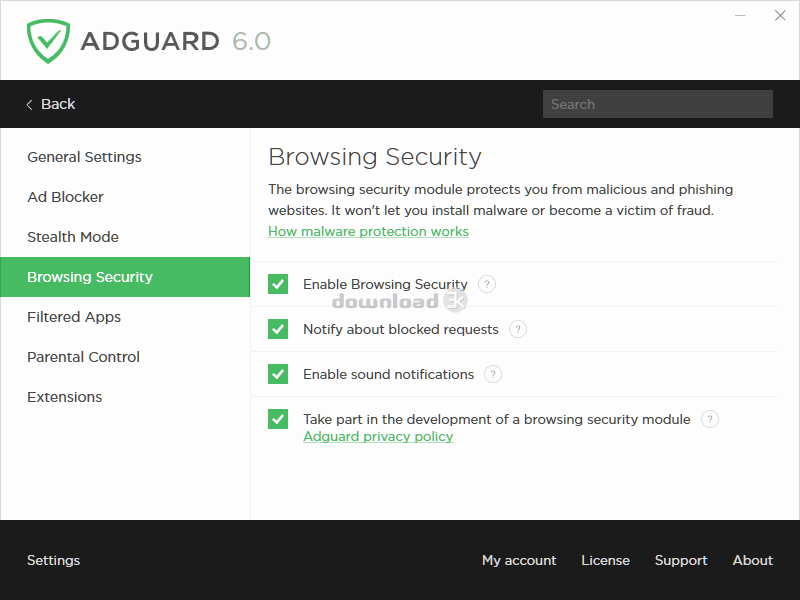Open help for Notify about blocked requests
The image size is (800, 600).
click(x=518, y=329)
